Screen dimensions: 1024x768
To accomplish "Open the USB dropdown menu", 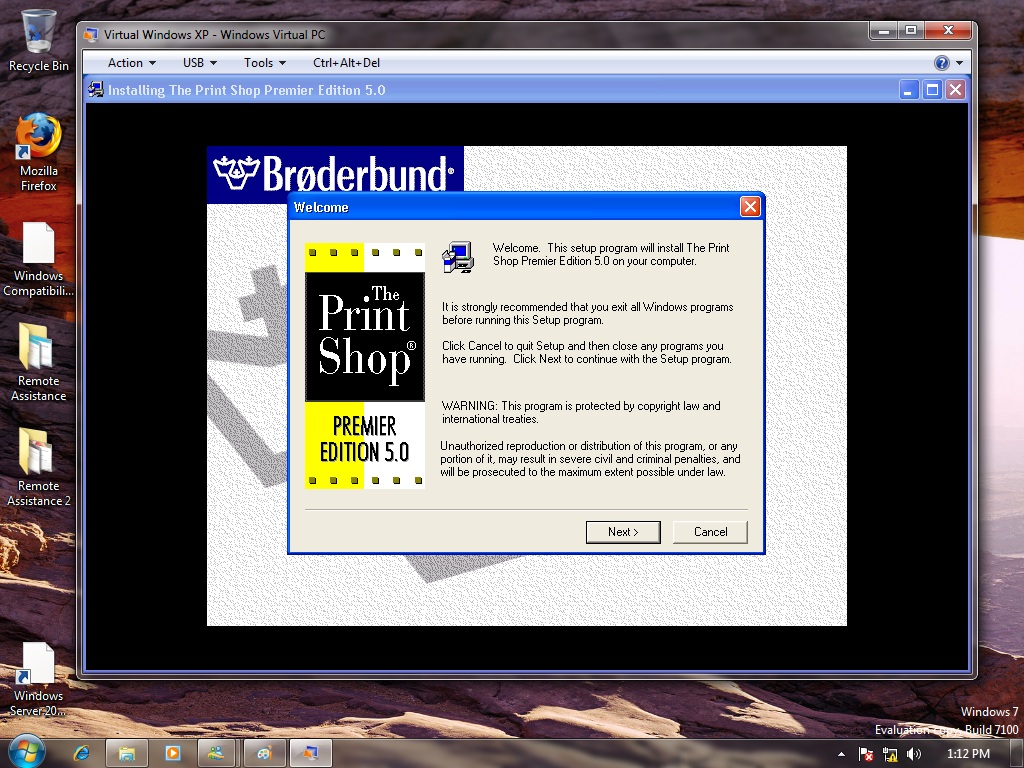I will tap(199, 63).
